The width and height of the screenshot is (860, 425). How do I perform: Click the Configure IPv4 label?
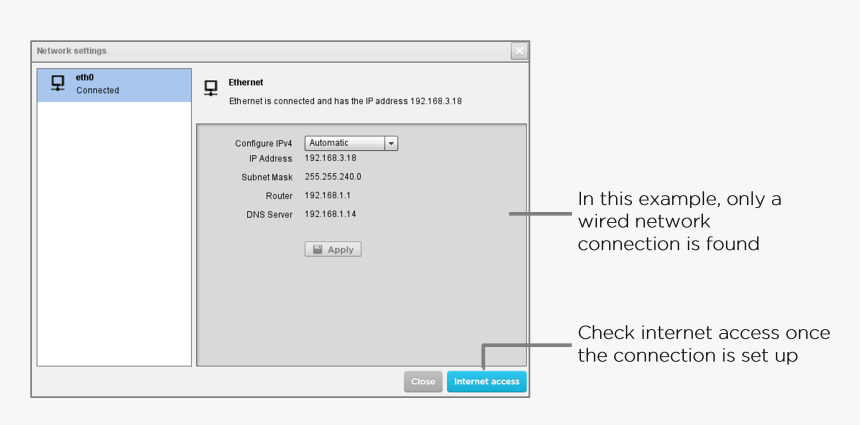pyautogui.click(x=264, y=144)
